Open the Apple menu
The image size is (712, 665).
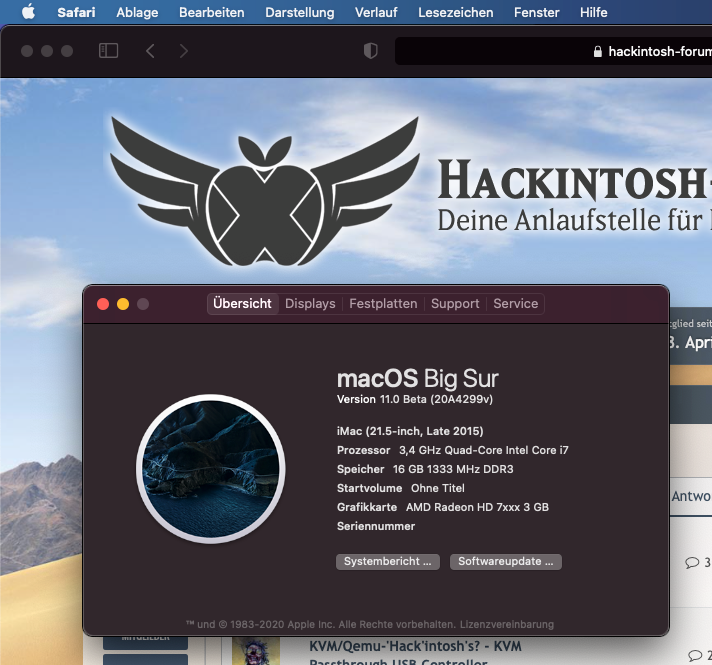[x=29, y=12]
